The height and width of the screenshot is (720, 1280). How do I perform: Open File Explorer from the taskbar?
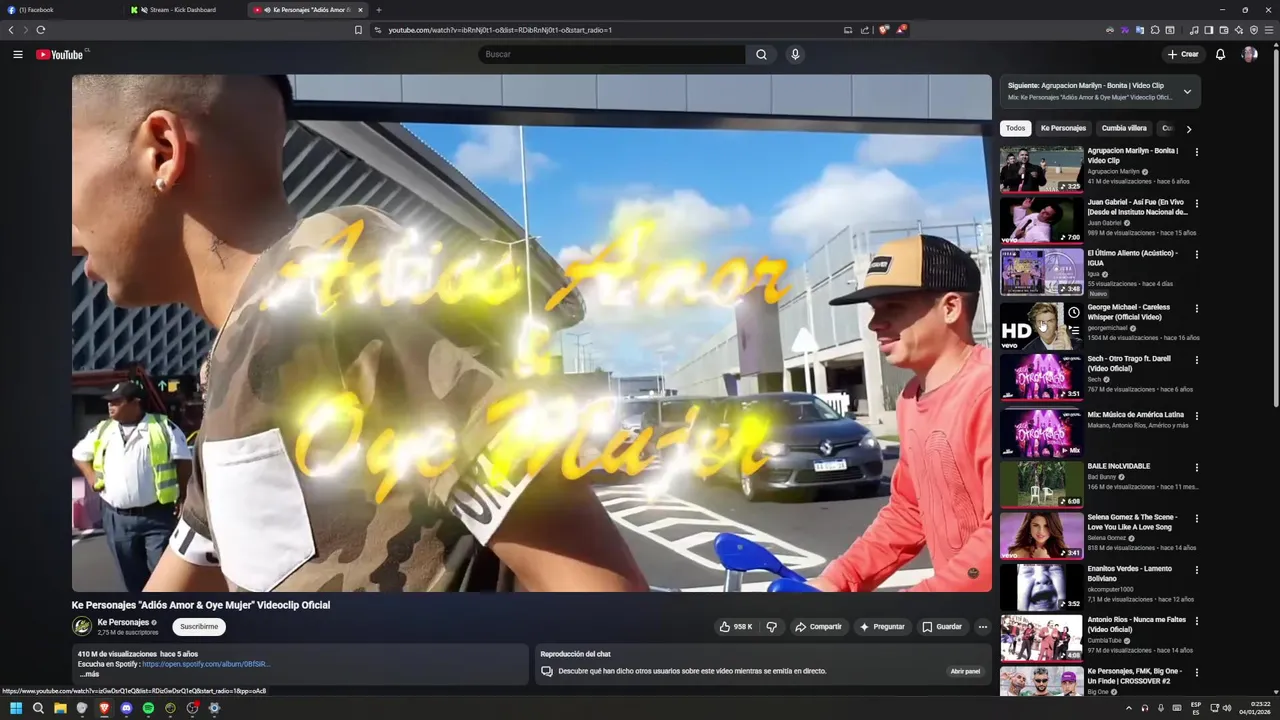60,708
